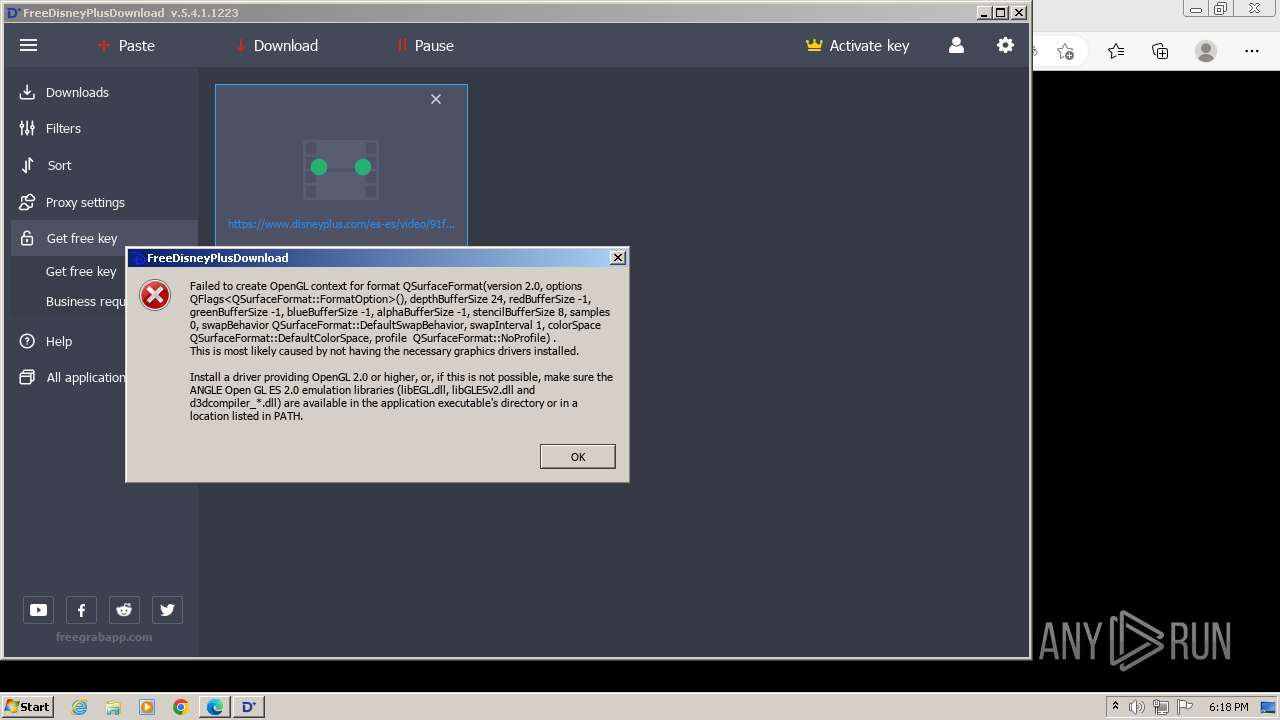Open Google Chrome from taskbar
Screen dimensions: 1280x720
[181, 707]
